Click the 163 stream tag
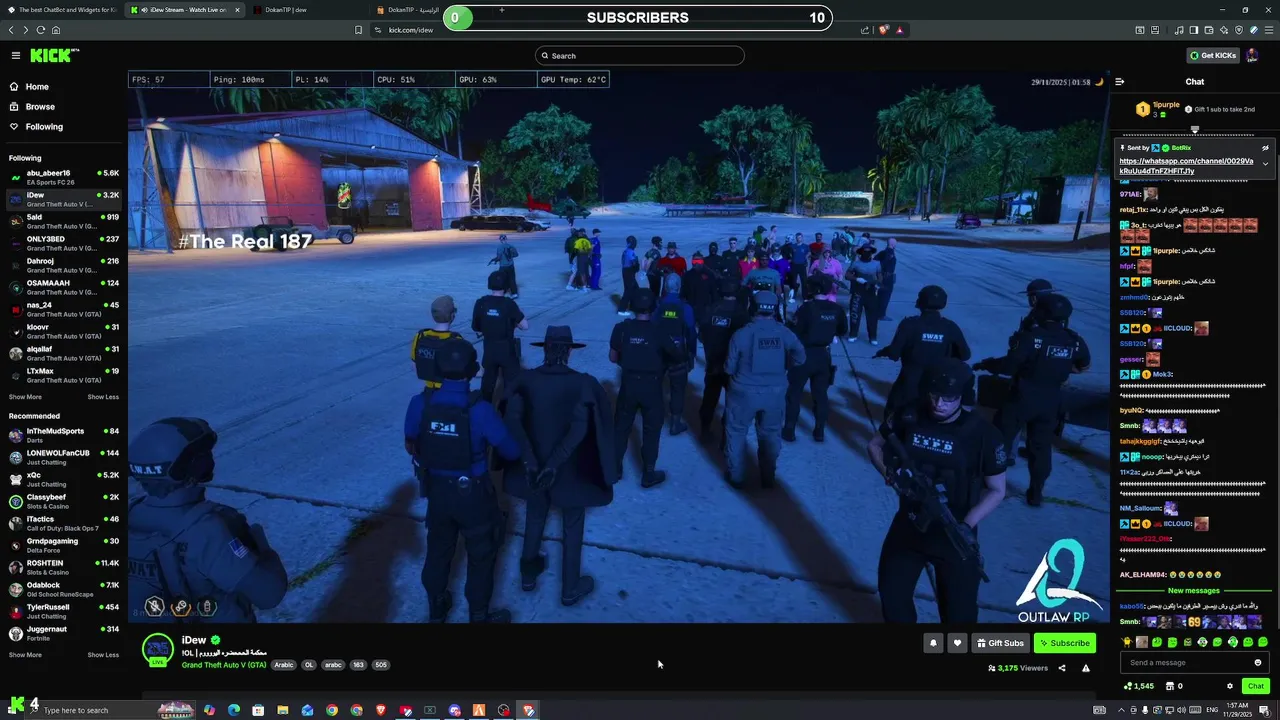Viewport: 1280px width, 720px height. click(x=358, y=665)
